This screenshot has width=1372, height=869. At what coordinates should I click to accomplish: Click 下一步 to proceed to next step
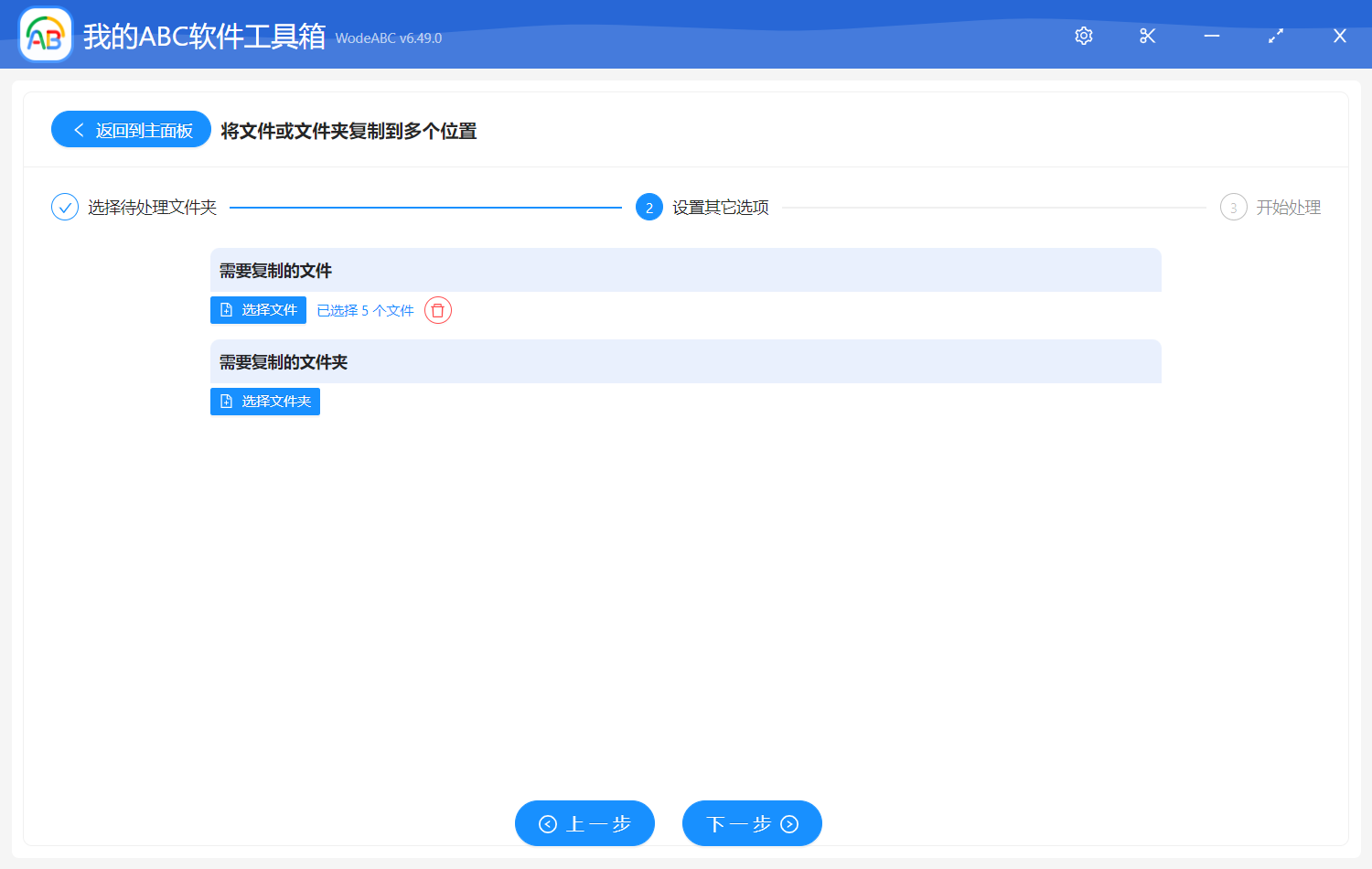752,823
